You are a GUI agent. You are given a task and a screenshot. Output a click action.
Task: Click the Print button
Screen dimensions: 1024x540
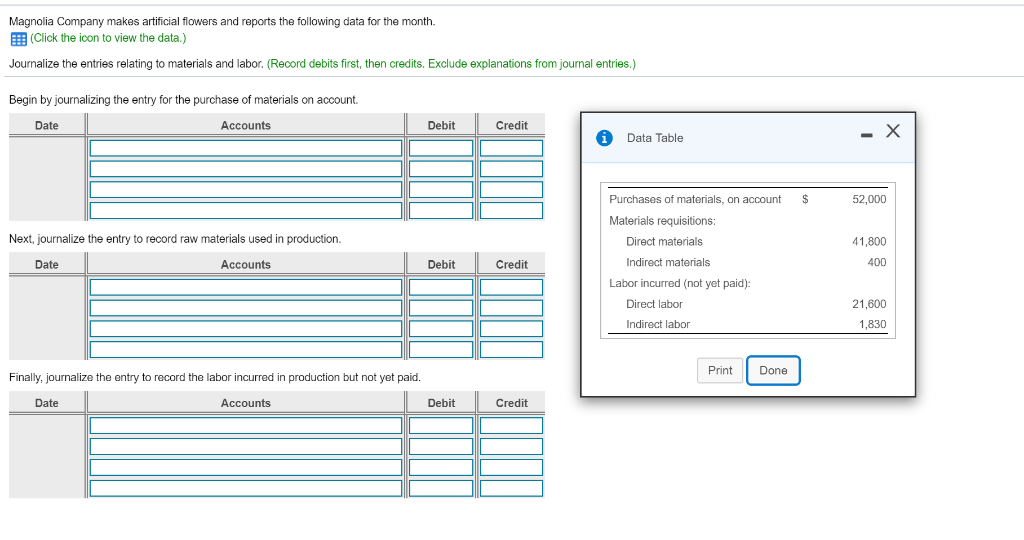tap(720, 370)
